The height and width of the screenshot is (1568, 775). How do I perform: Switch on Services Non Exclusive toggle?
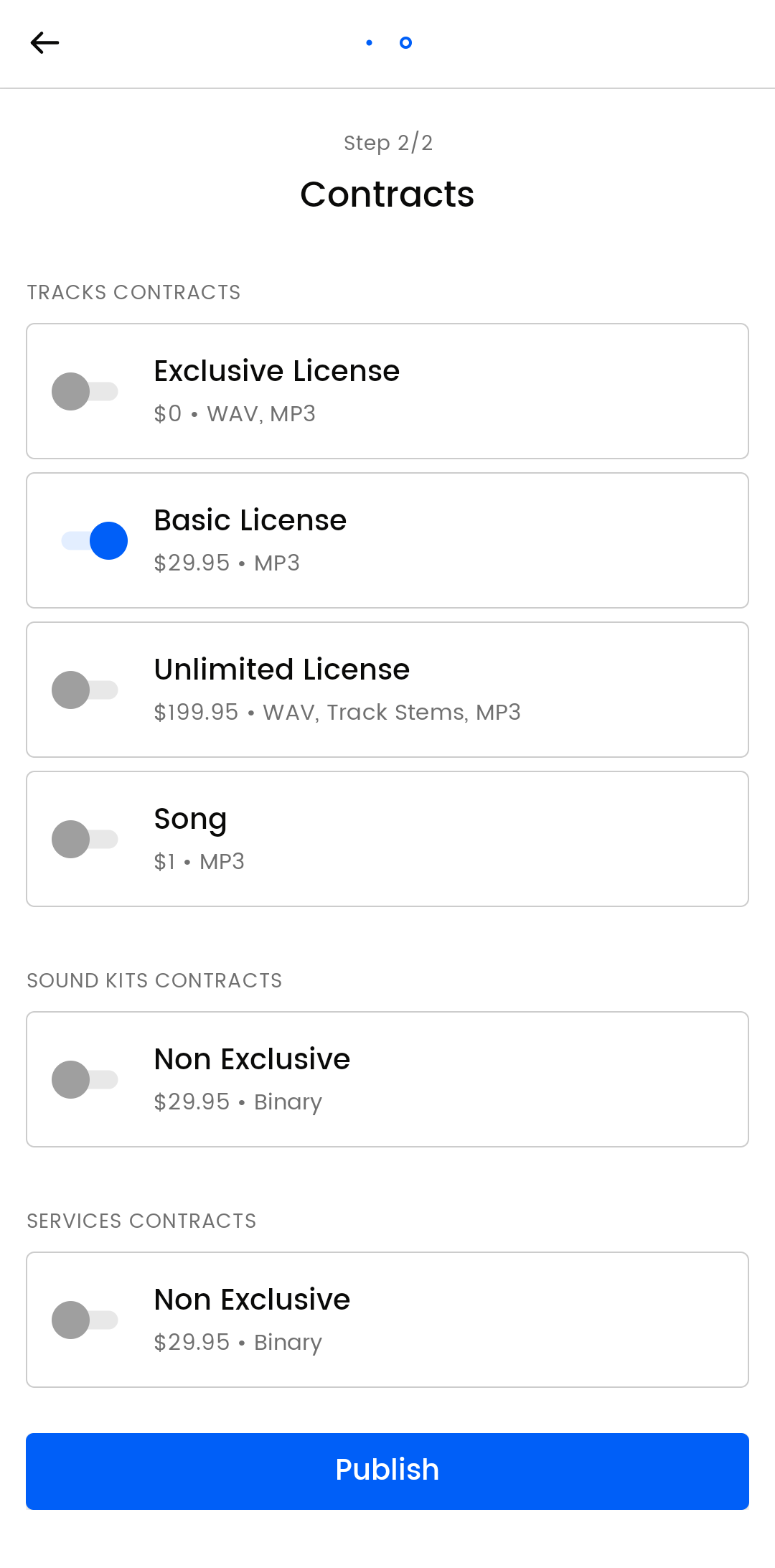(x=85, y=1320)
